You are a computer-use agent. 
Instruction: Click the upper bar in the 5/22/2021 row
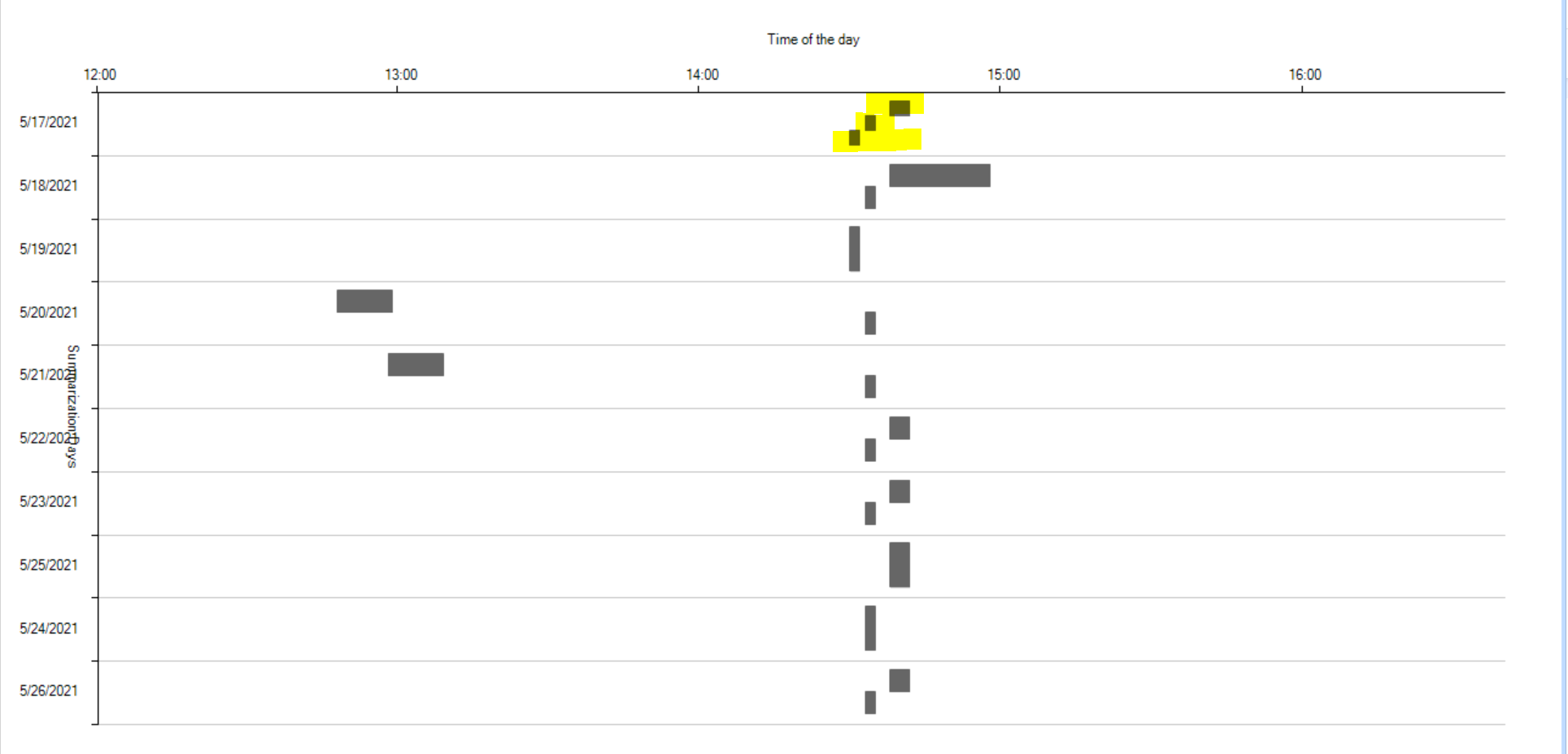[899, 428]
